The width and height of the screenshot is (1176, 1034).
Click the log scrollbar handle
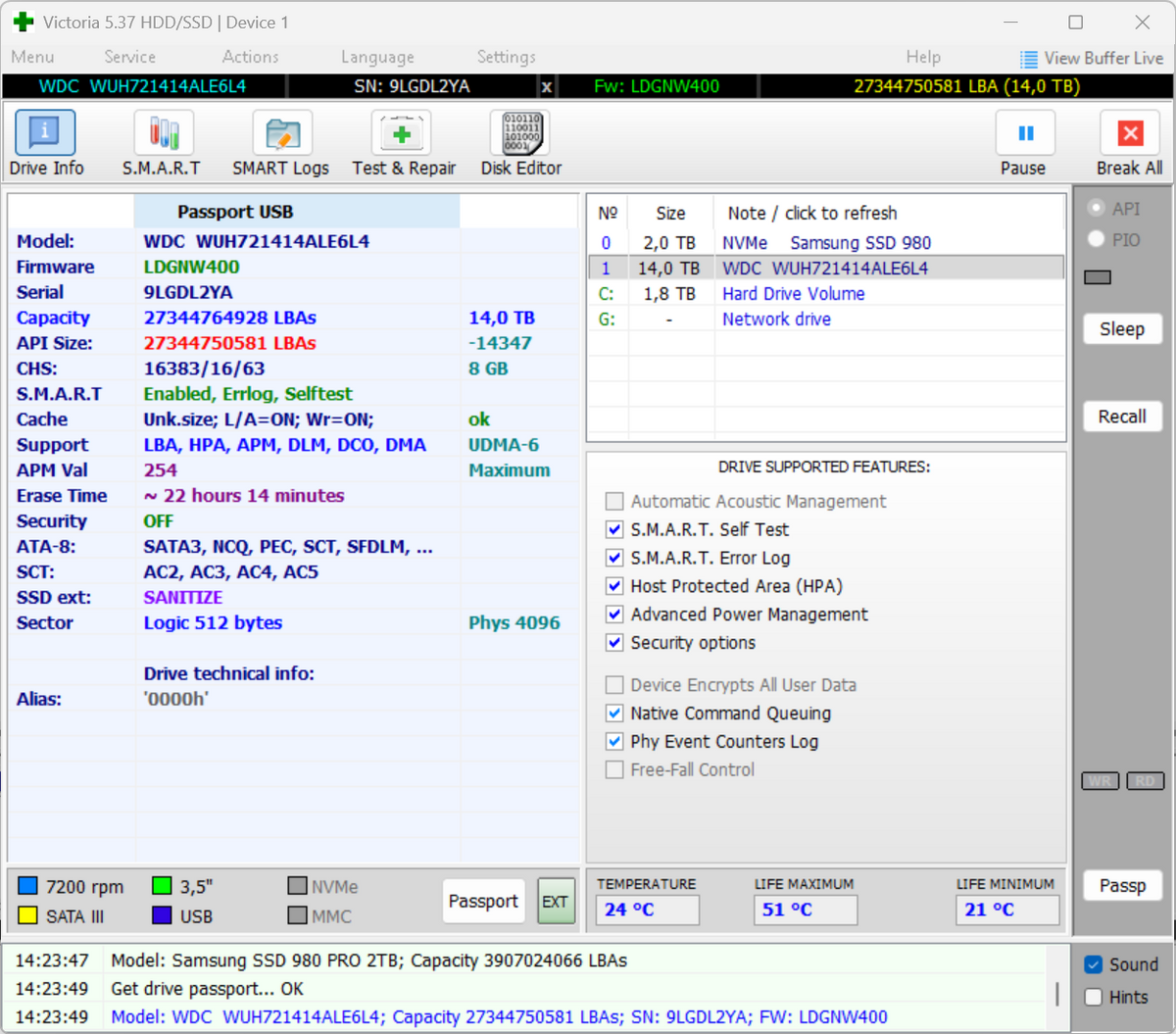[x=1056, y=995]
